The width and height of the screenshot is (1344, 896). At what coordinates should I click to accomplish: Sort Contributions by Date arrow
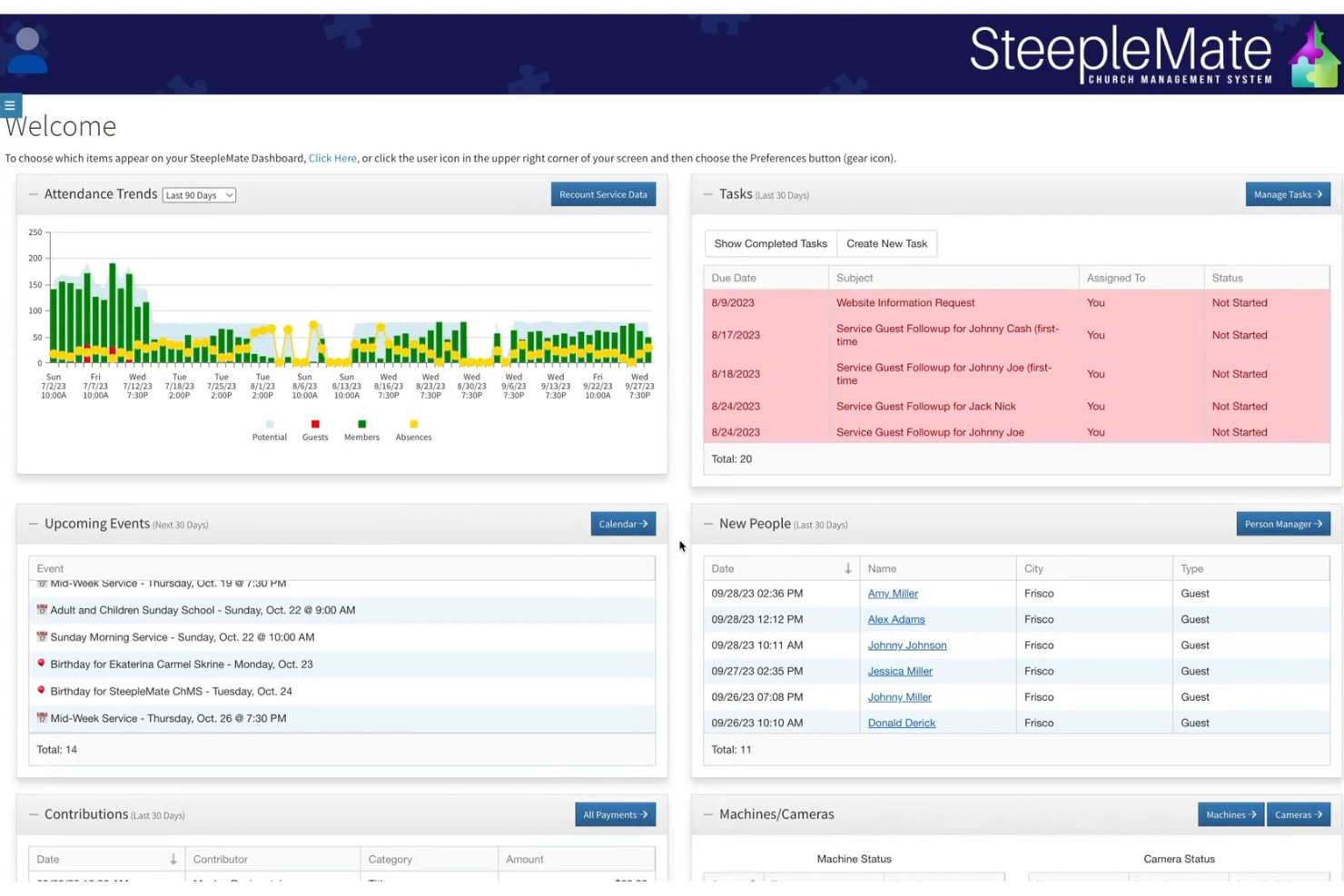click(173, 859)
